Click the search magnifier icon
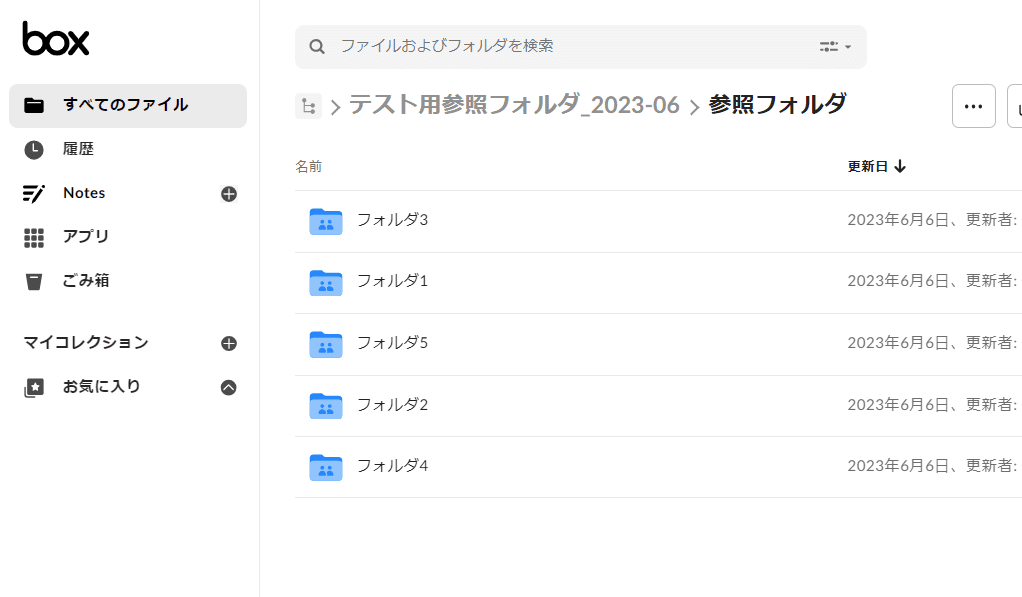This screenshot has height=597, width=1022. [317, 46]
